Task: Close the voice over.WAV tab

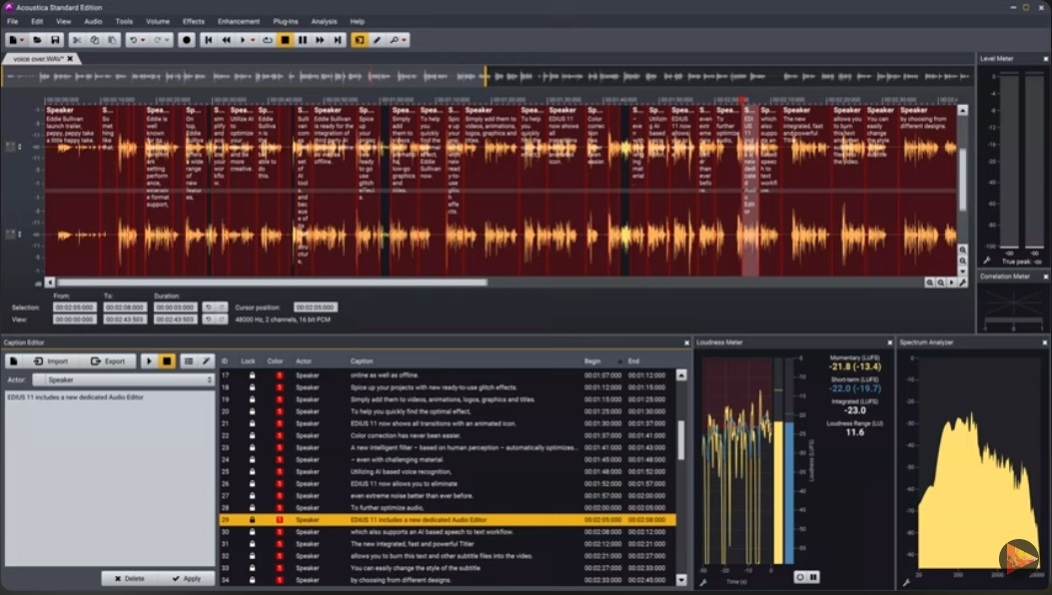Action: (70, 59)
